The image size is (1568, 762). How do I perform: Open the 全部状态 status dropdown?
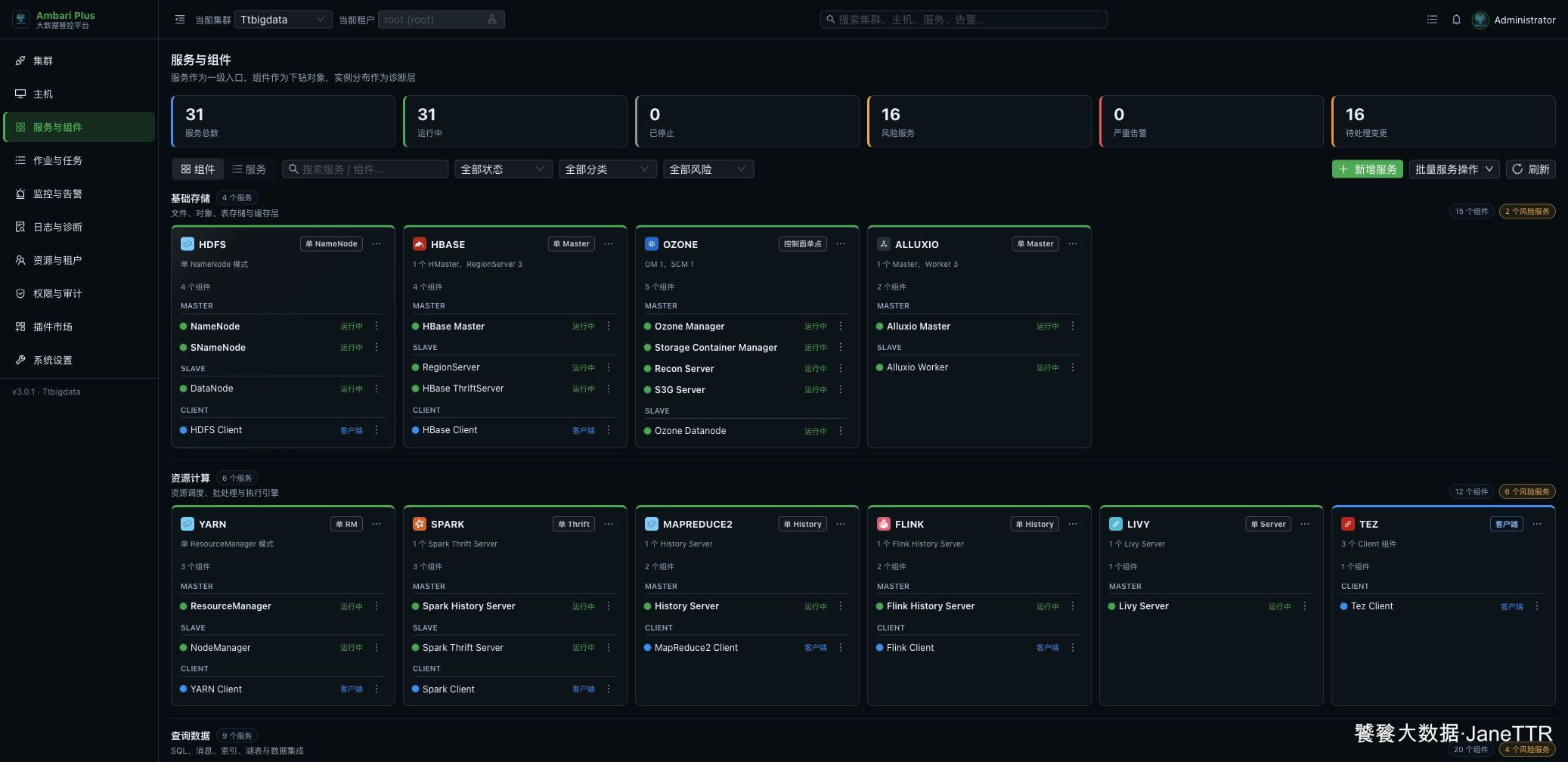(x=504, y=169)
